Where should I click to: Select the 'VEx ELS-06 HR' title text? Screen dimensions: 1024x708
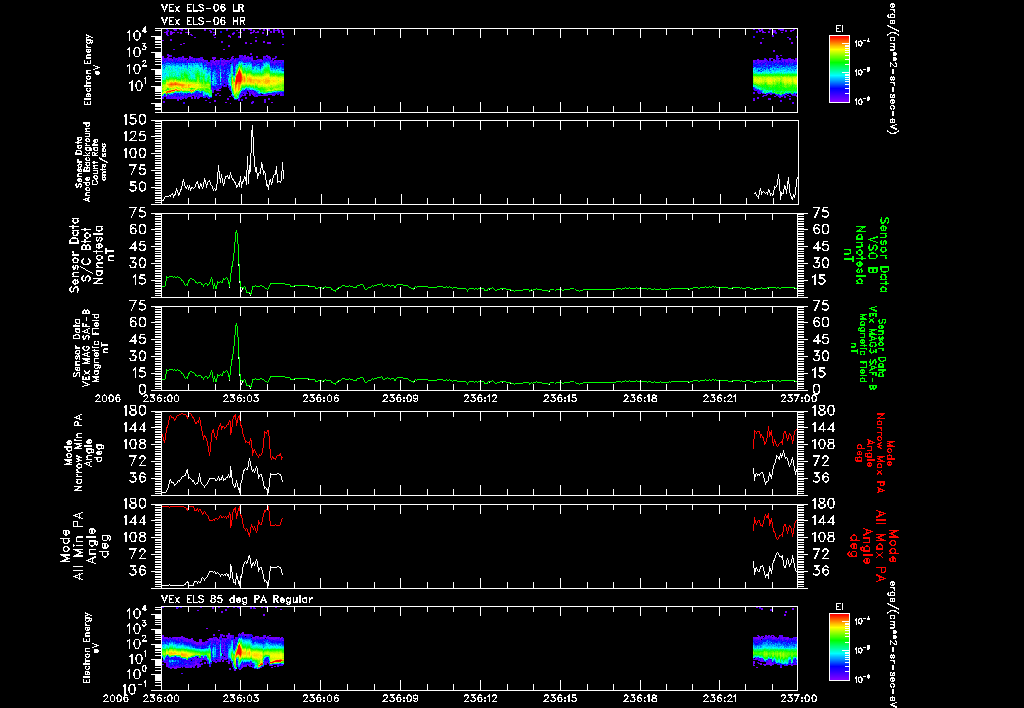(x=203, y=21)
